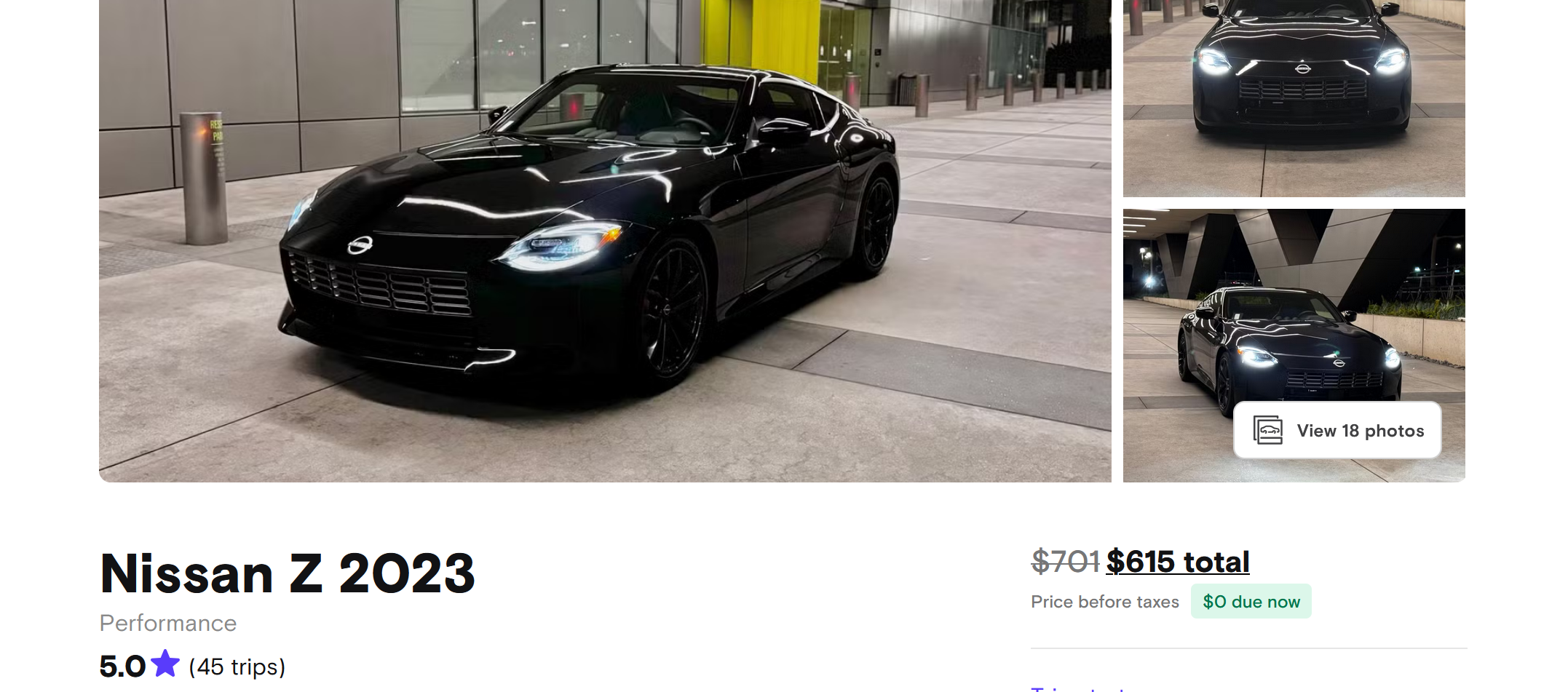
Task: Click the purple star rating icon
Action: 165,664
